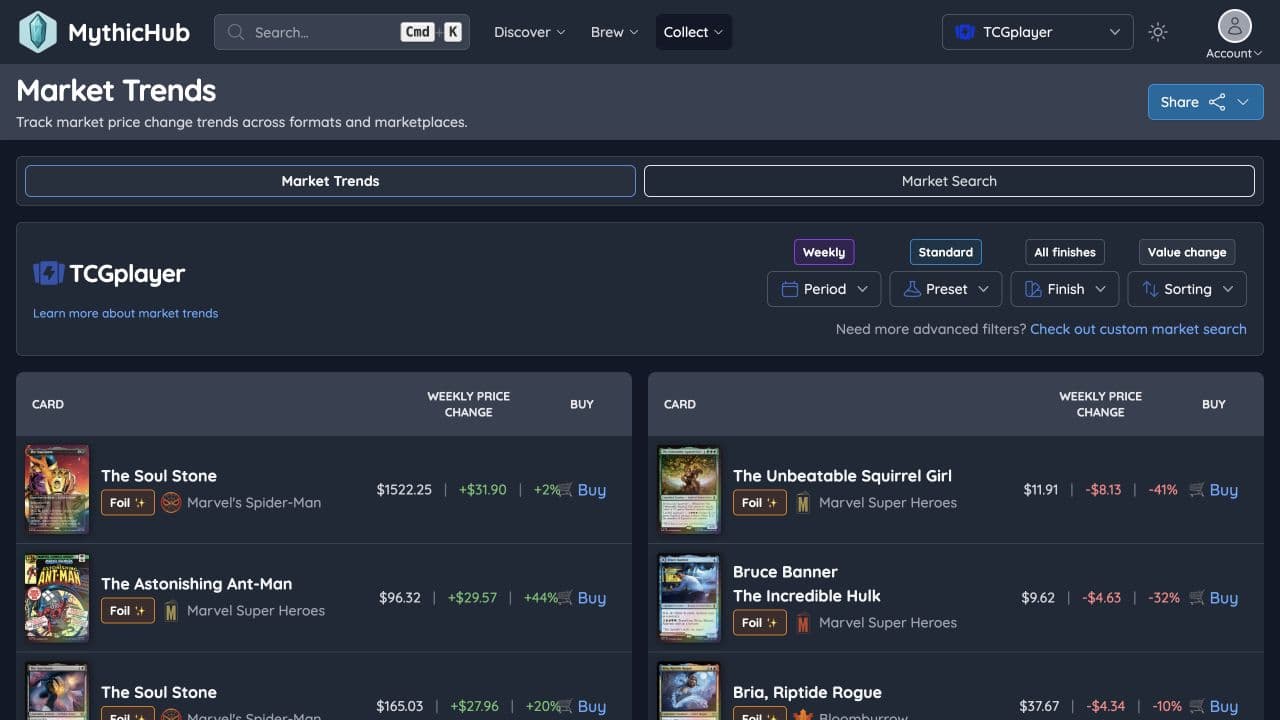The width and height of the screenshot is (1280, 720).
Task: Click cart icon for The Astonishing Ant-Man
Action: [565, 598]
